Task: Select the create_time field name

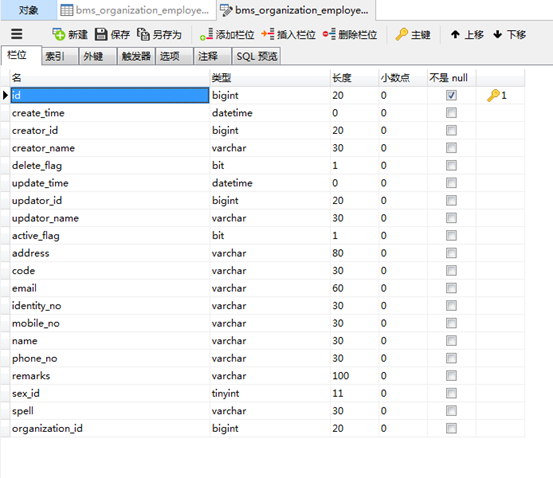Action: [x=110, y=113]
